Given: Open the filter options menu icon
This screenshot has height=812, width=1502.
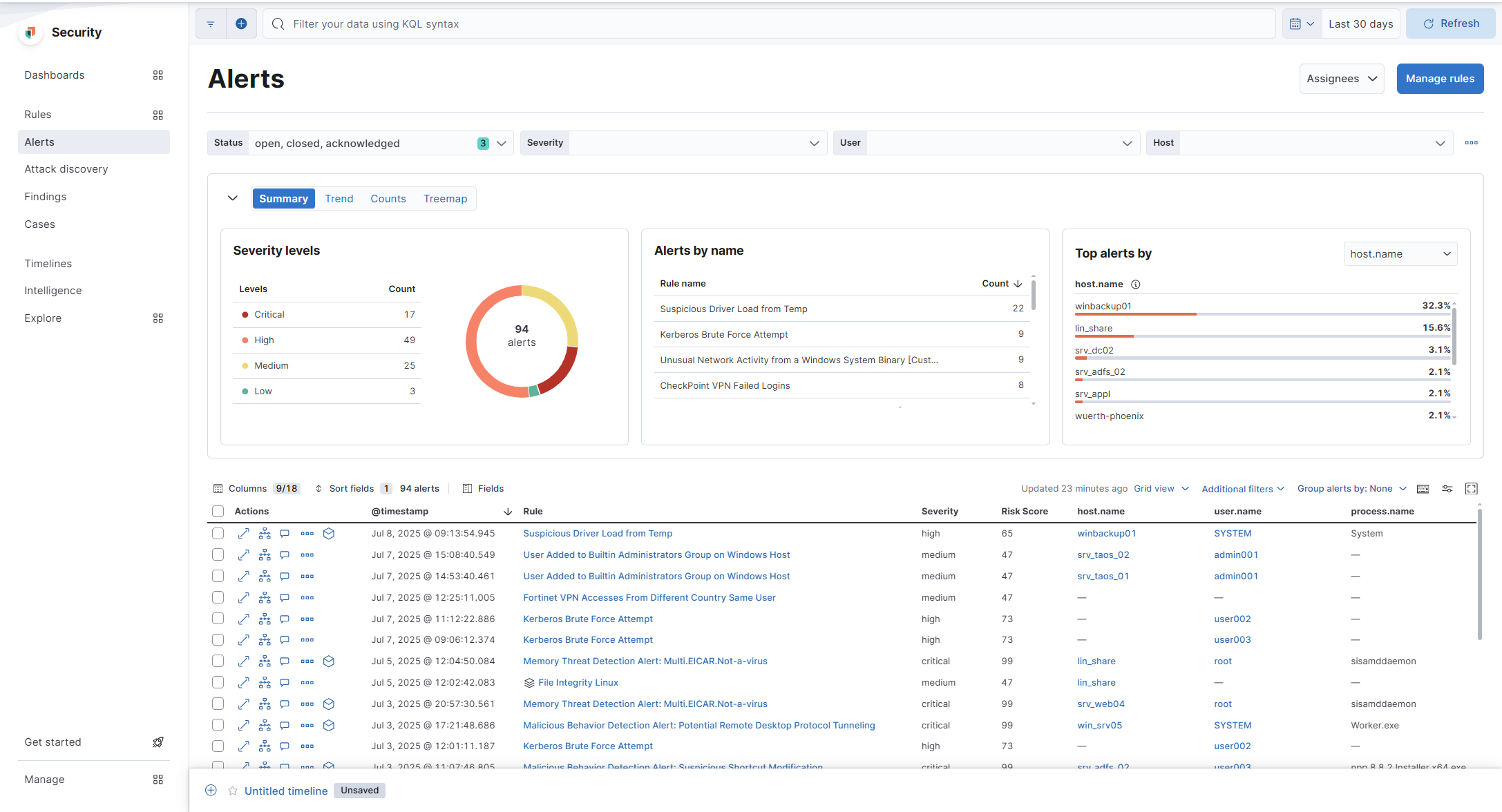Looking at the screenshot, I should [211, 23].
